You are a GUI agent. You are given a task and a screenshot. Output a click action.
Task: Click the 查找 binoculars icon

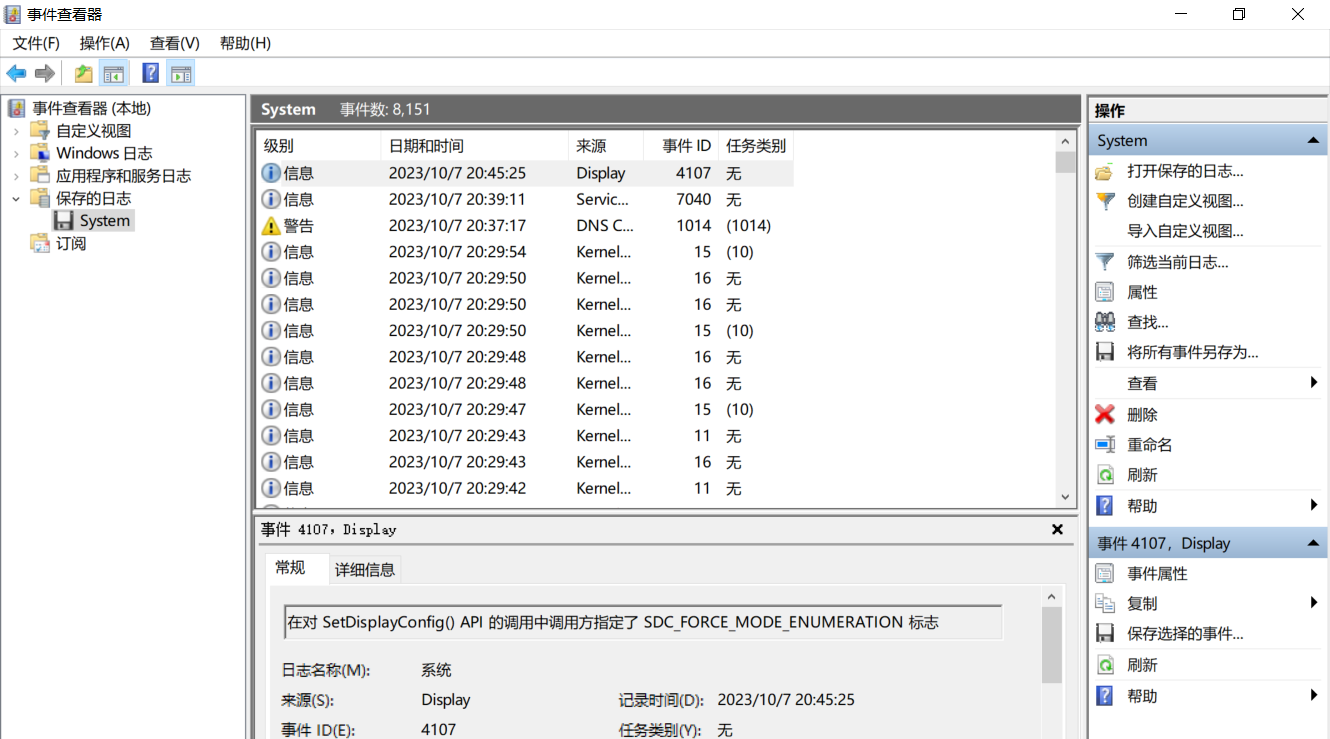pos(1105,322)
